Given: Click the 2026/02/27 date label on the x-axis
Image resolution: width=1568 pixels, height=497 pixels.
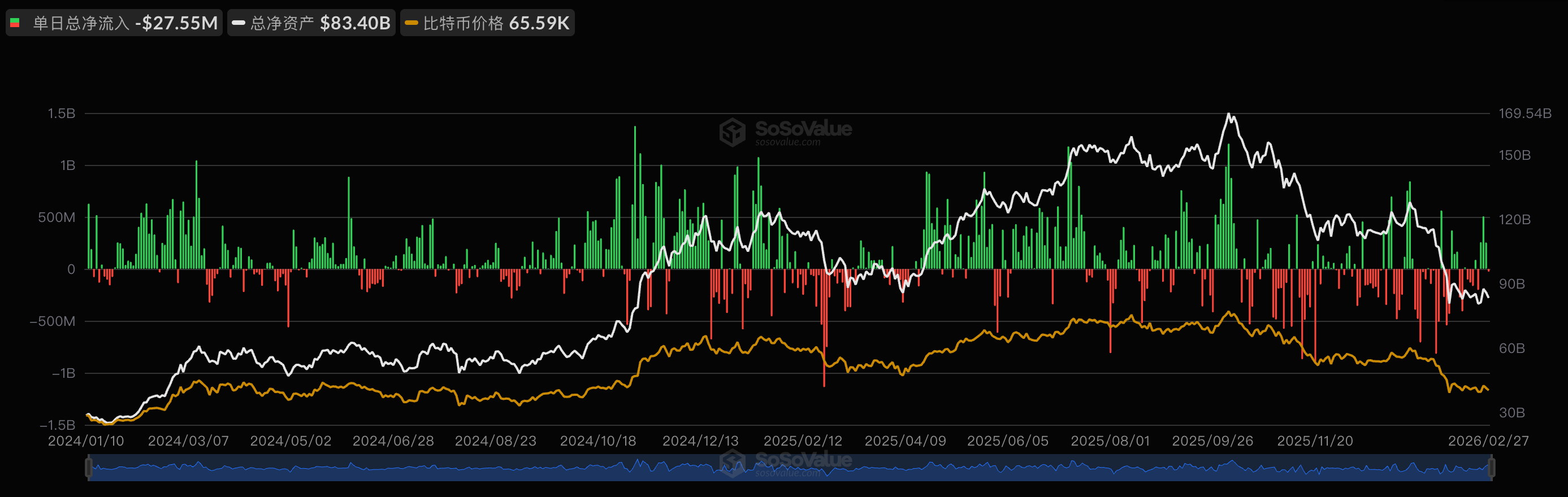Looking at the screenshot, I should (1488, 441).
